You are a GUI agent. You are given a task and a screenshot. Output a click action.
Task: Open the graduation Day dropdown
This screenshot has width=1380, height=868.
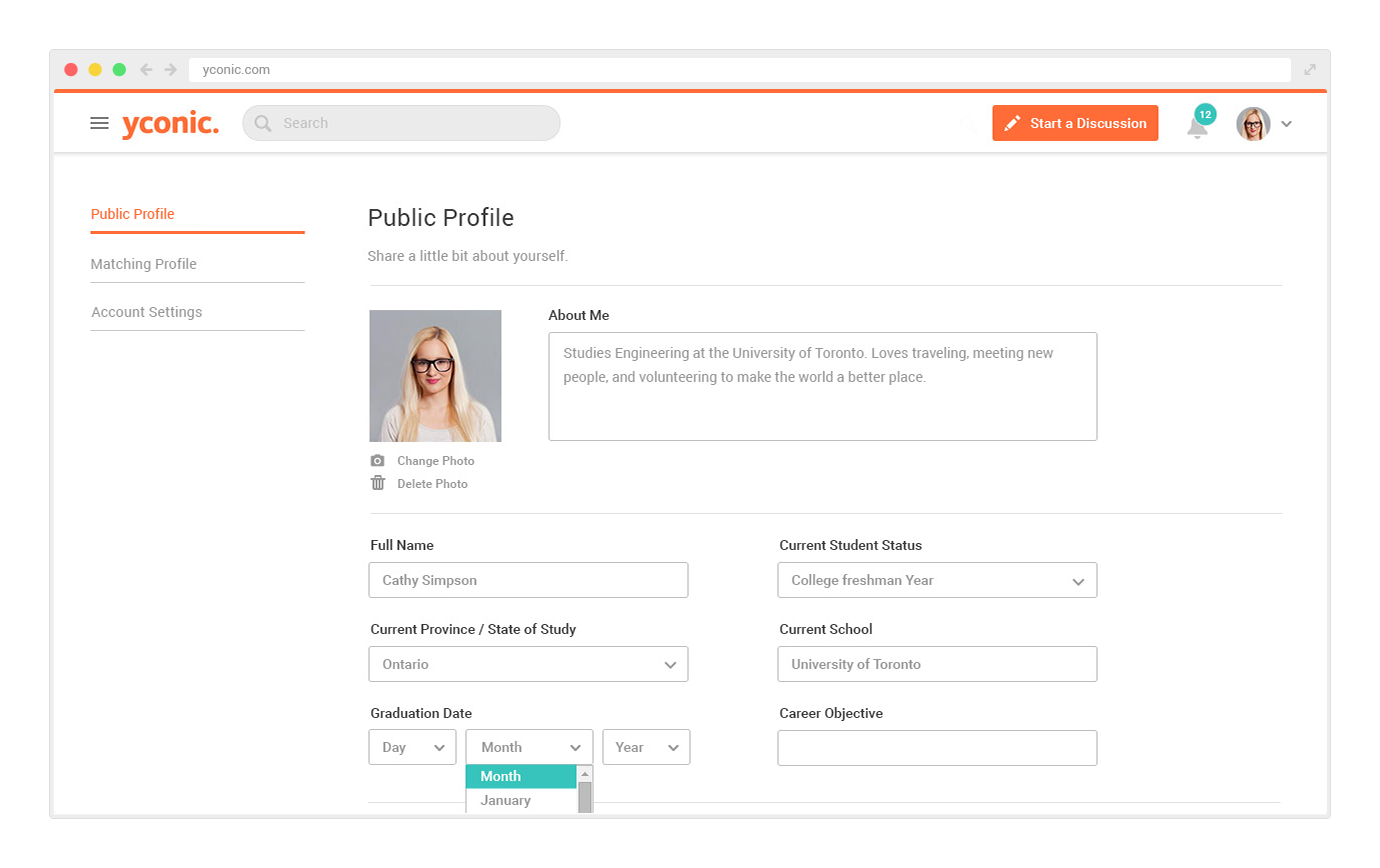point(412,747)
